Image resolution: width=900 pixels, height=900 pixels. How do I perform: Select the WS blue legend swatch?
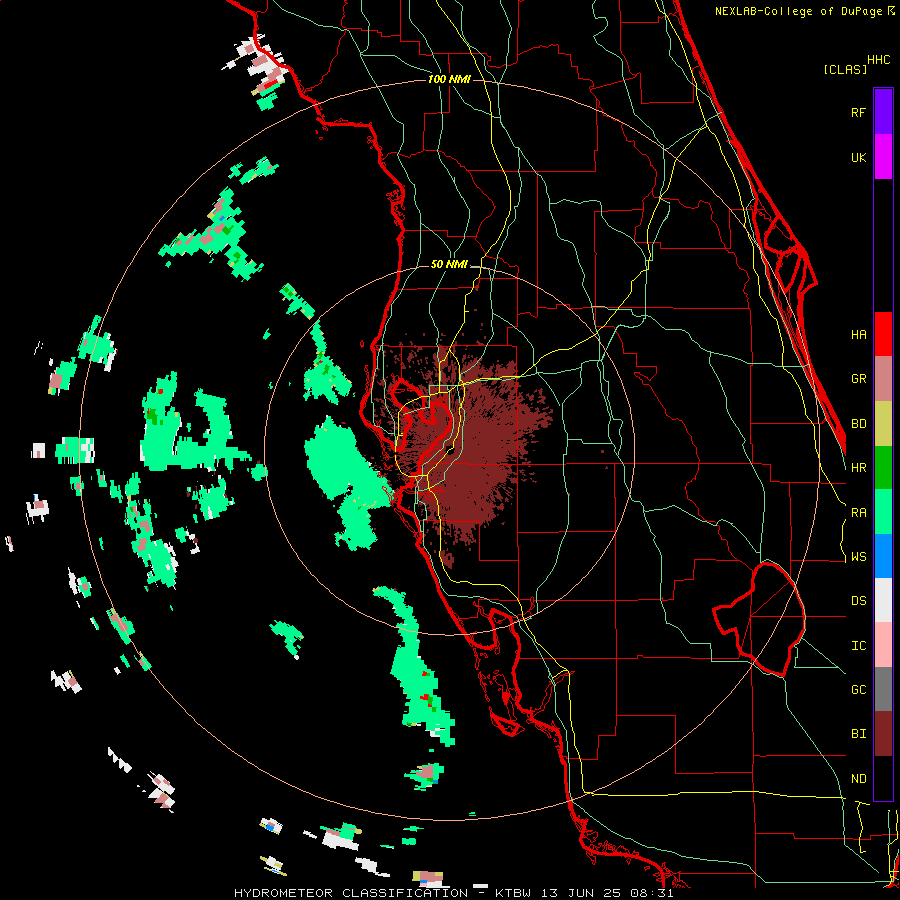(883, 556)
